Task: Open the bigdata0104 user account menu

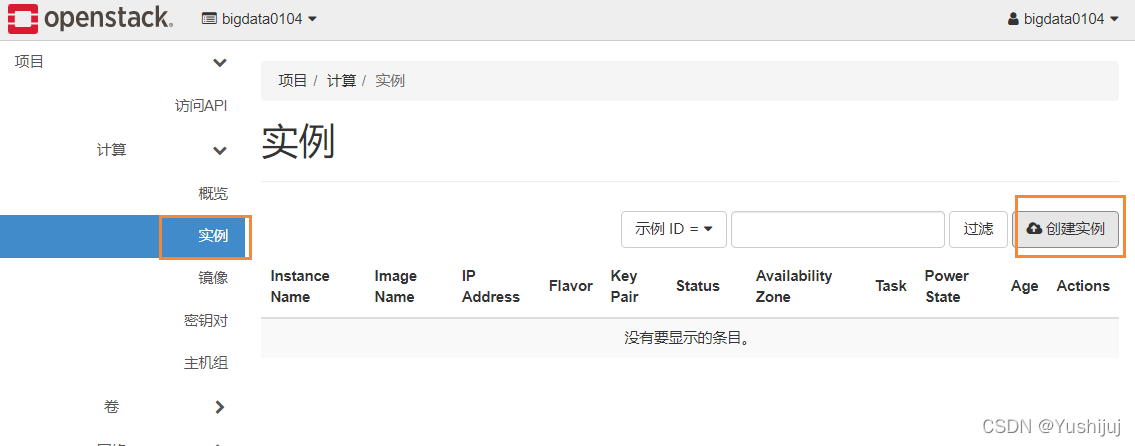Action: point(1064,19)
